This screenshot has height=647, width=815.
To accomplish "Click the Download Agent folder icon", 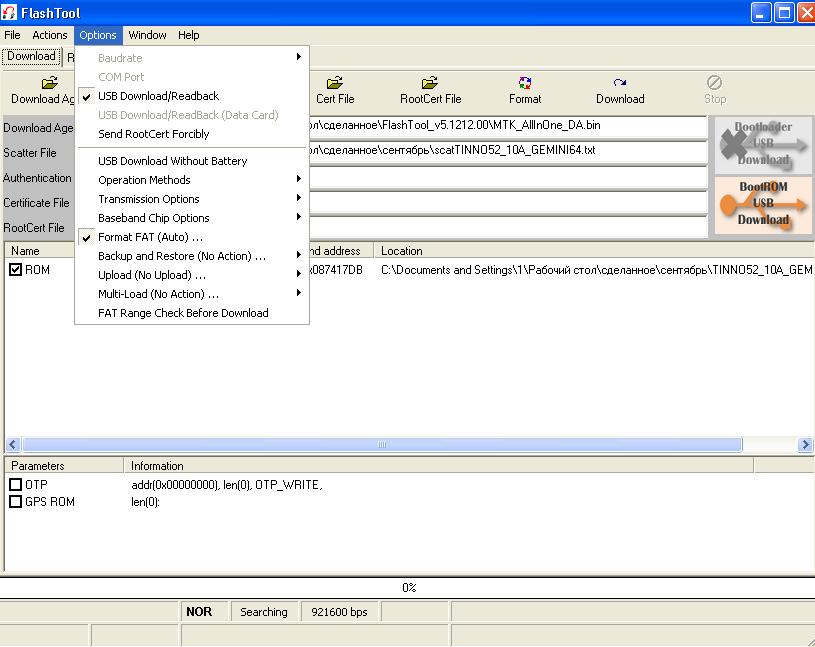I will [x=49, y=83].
